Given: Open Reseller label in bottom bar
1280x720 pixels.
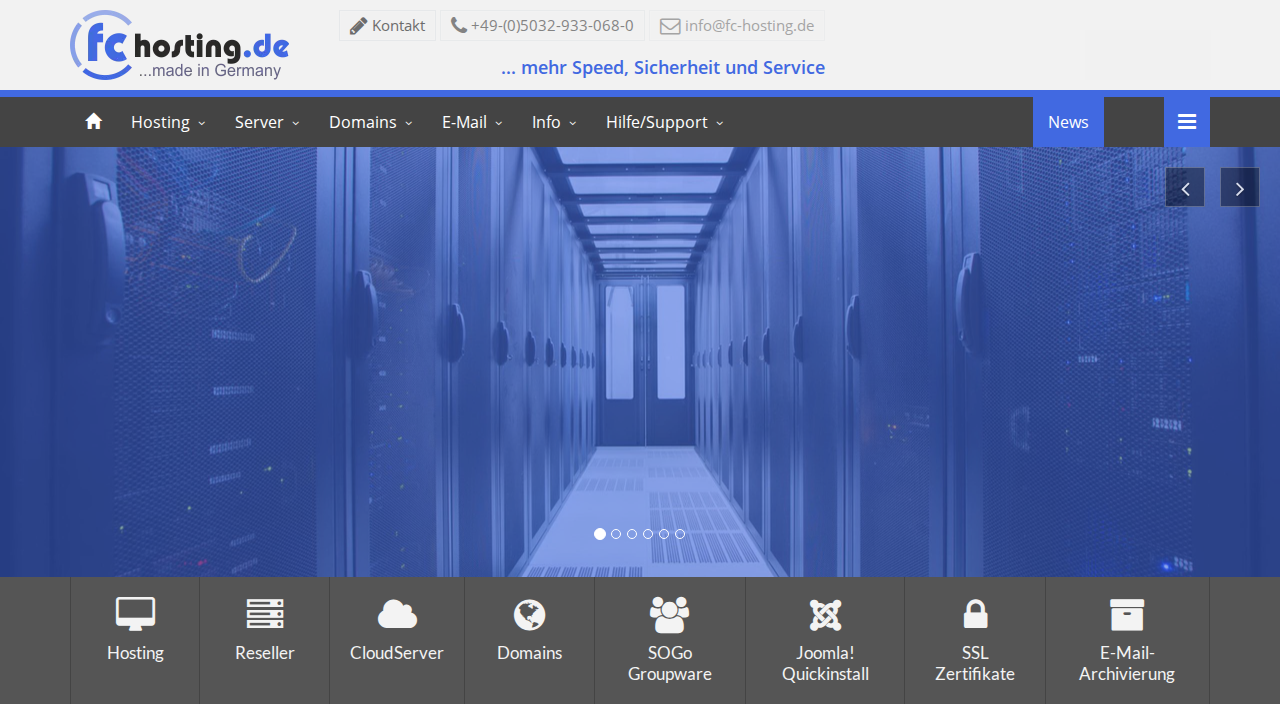Looking at the screenshot, I should coord(265,653).
